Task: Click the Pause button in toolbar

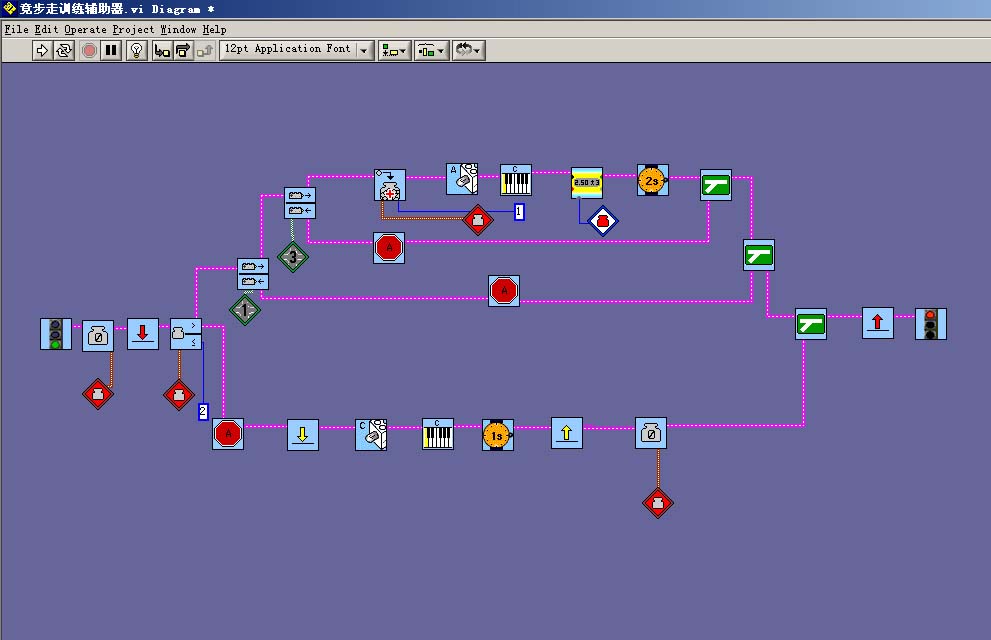Action: click(x=111, y=50)
